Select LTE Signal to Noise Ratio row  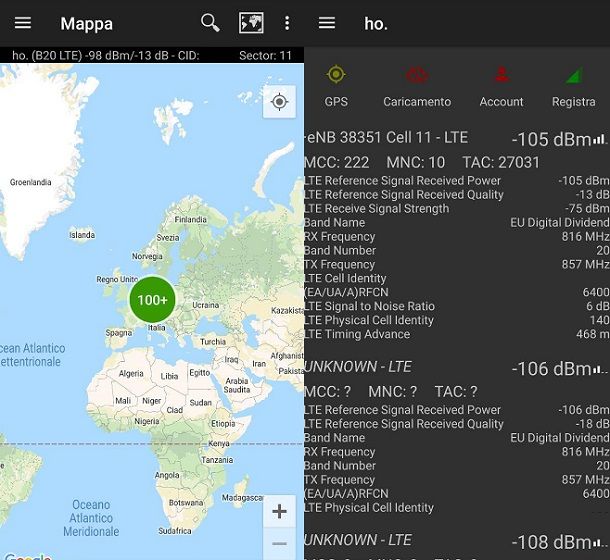coord(457,306)
